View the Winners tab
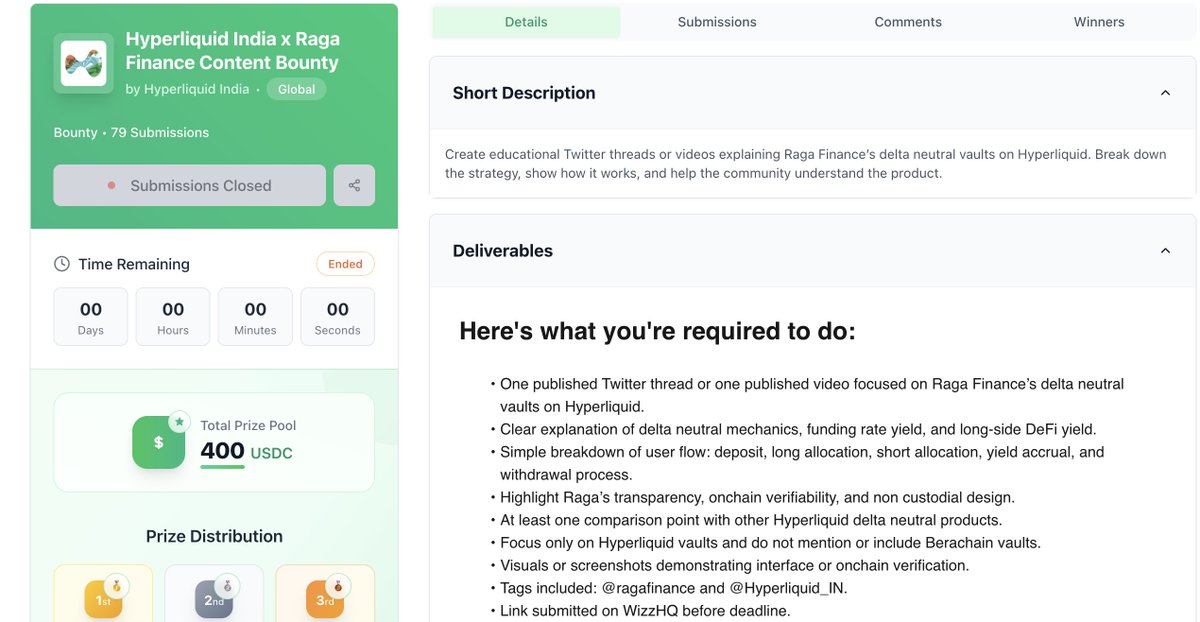 1099,22
